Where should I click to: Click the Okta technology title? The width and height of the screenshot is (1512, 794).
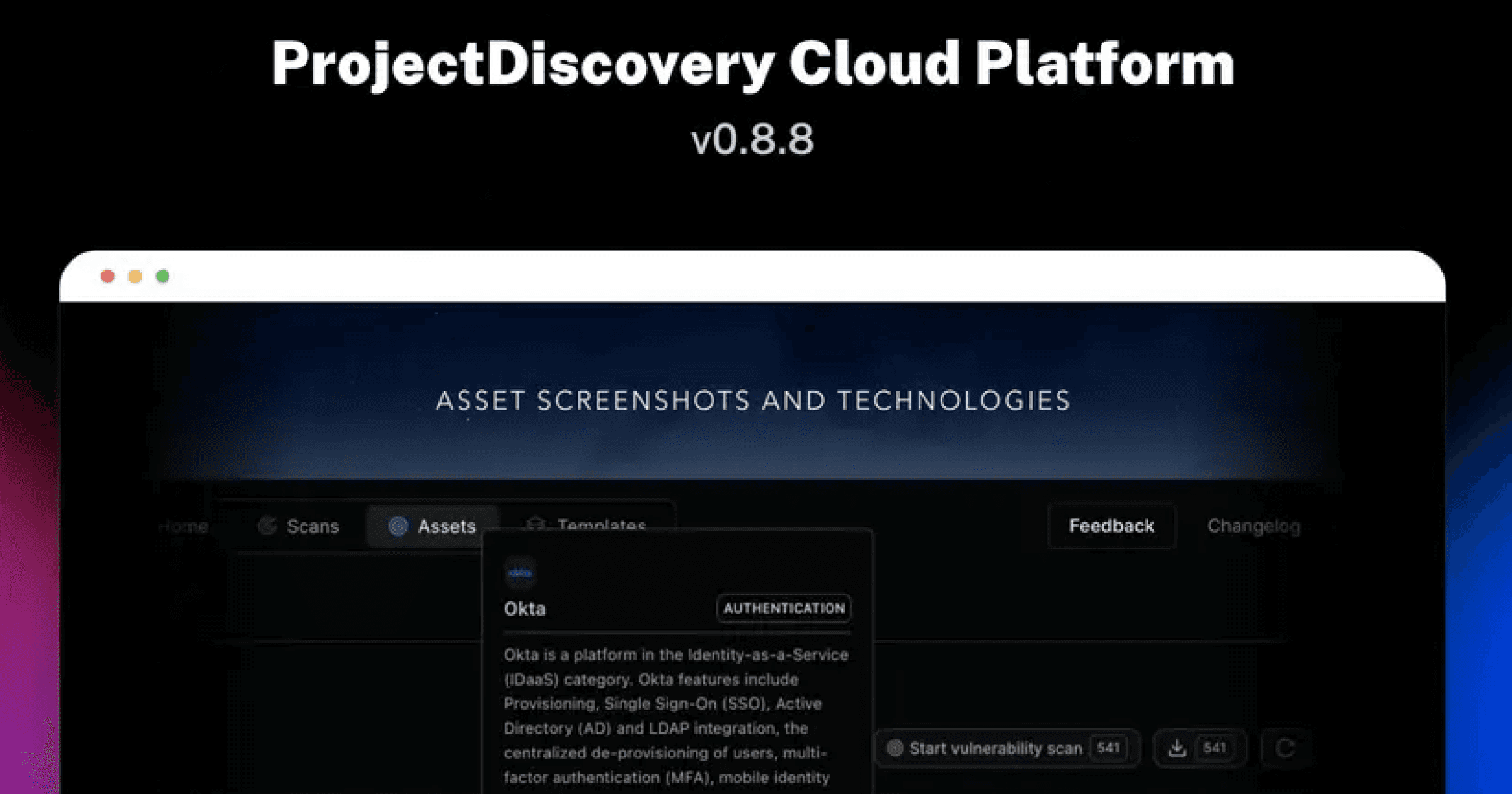click(x=525, y=609)
